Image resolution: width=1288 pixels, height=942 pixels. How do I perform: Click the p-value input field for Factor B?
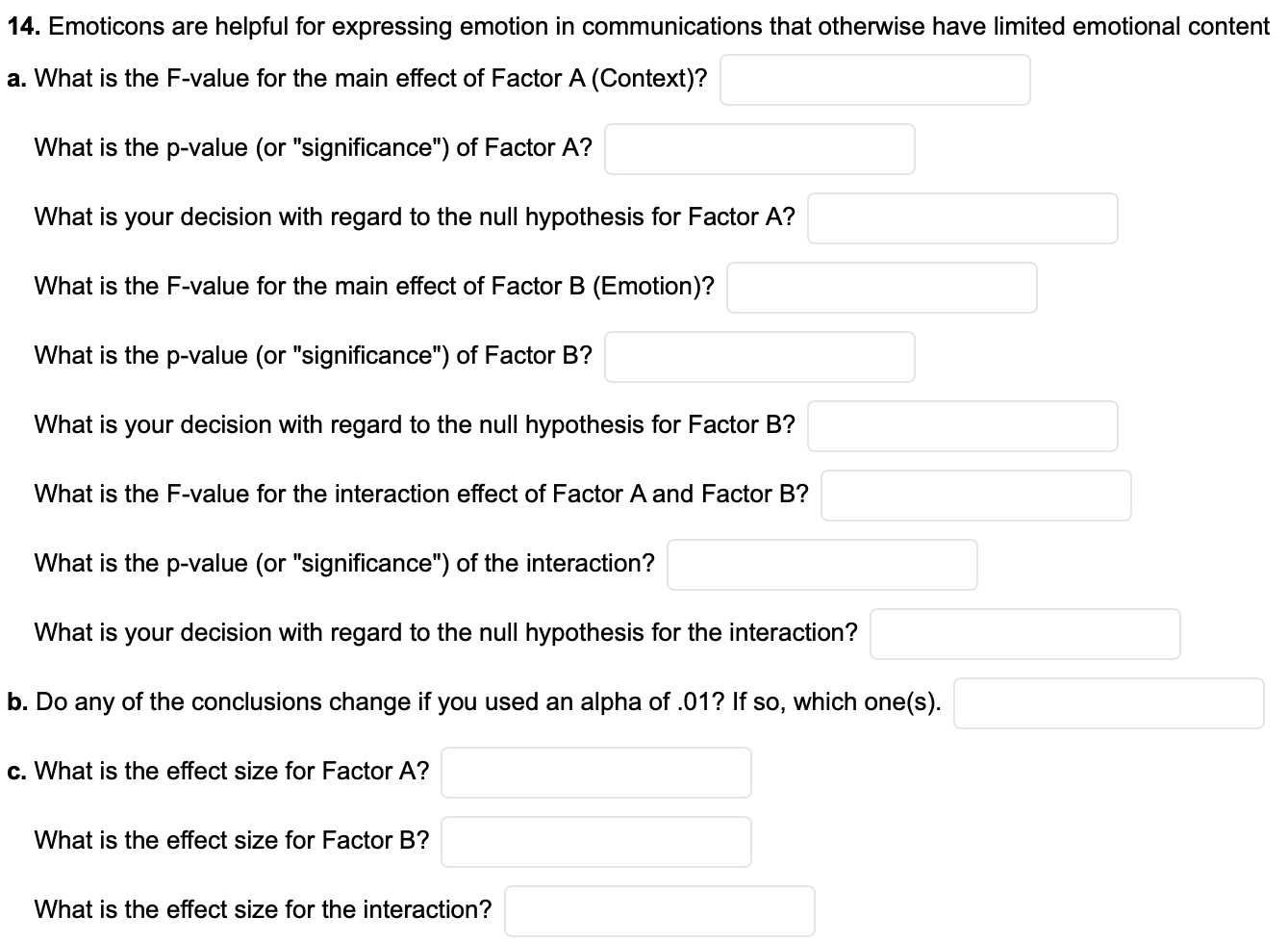click(759, 356)
